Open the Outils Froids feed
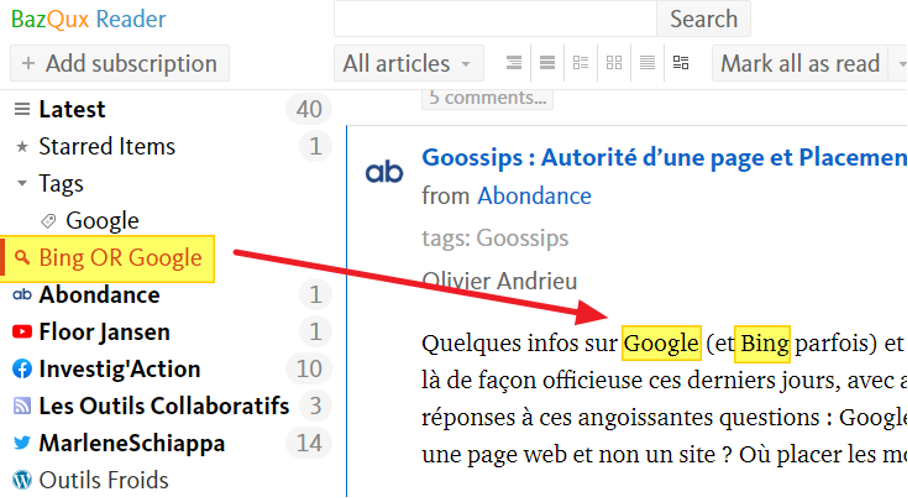Image resolution: width=908 pixels, height=498 pixels. click(103, 480)
